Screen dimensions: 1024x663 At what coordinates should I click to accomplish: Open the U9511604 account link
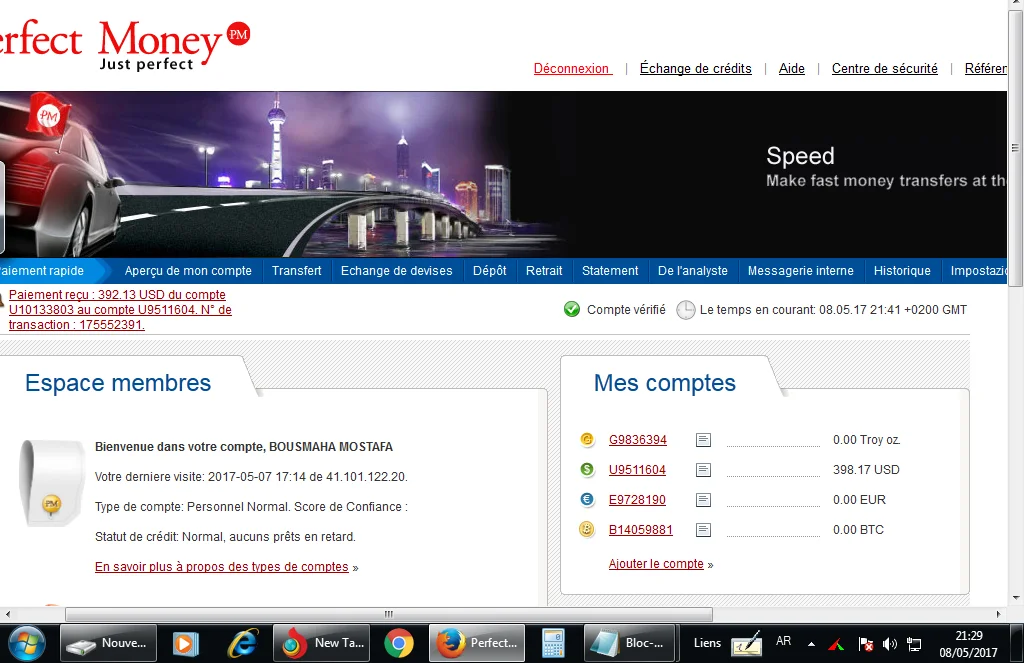tap(637, 470)
